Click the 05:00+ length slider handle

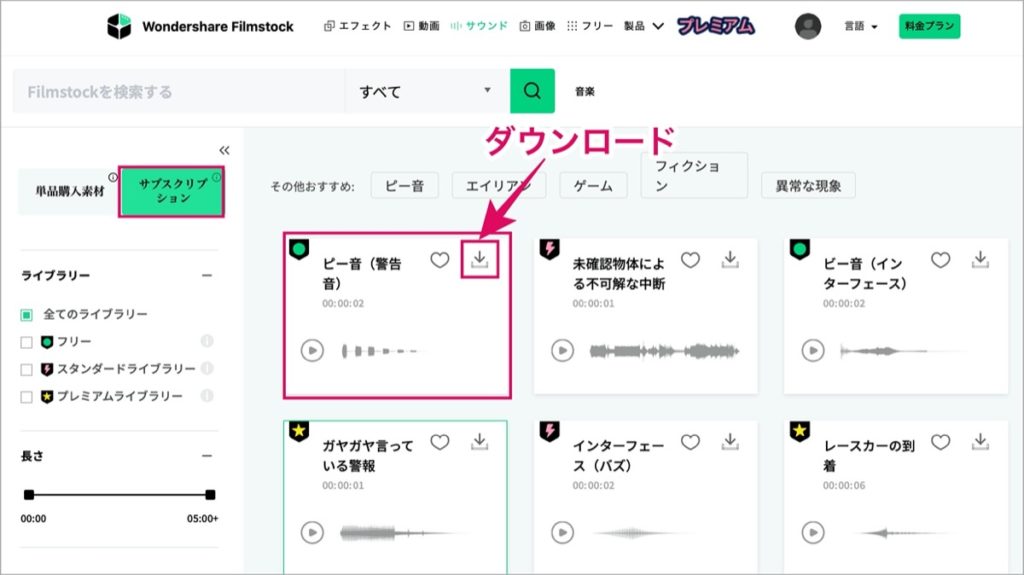click(x=210, y=495)
